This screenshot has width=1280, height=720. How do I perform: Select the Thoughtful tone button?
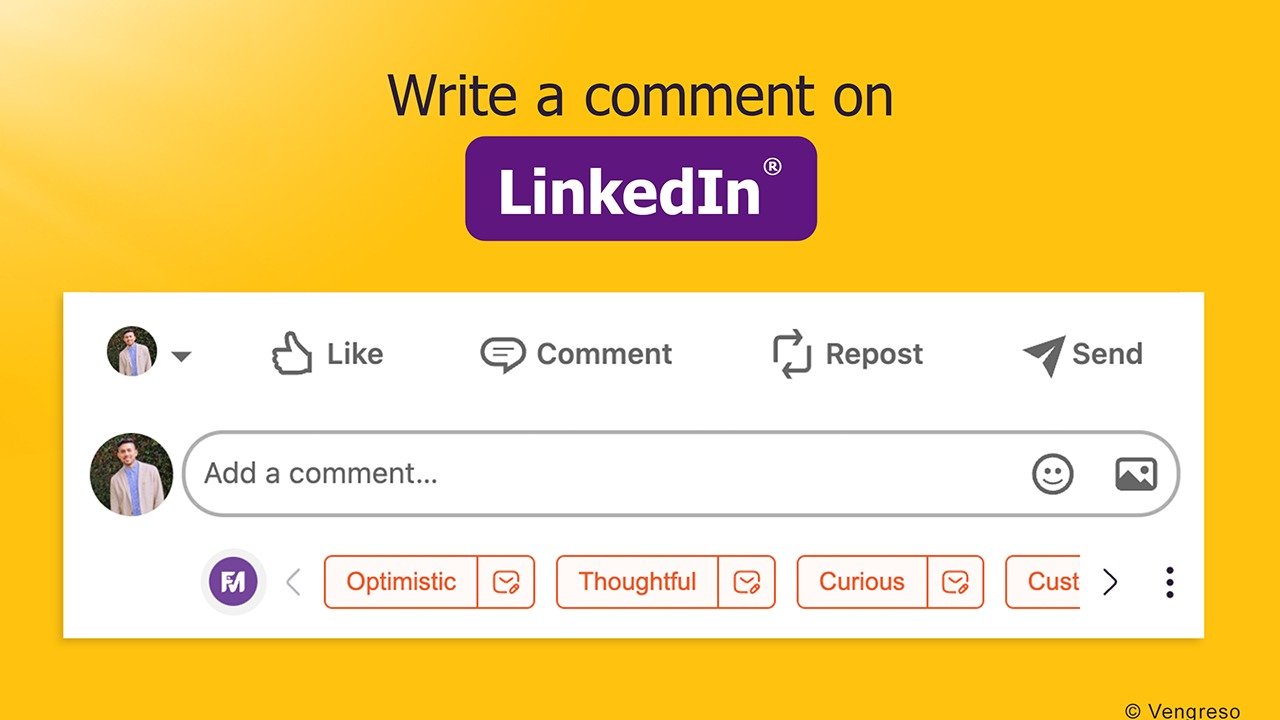pos(637,582)
